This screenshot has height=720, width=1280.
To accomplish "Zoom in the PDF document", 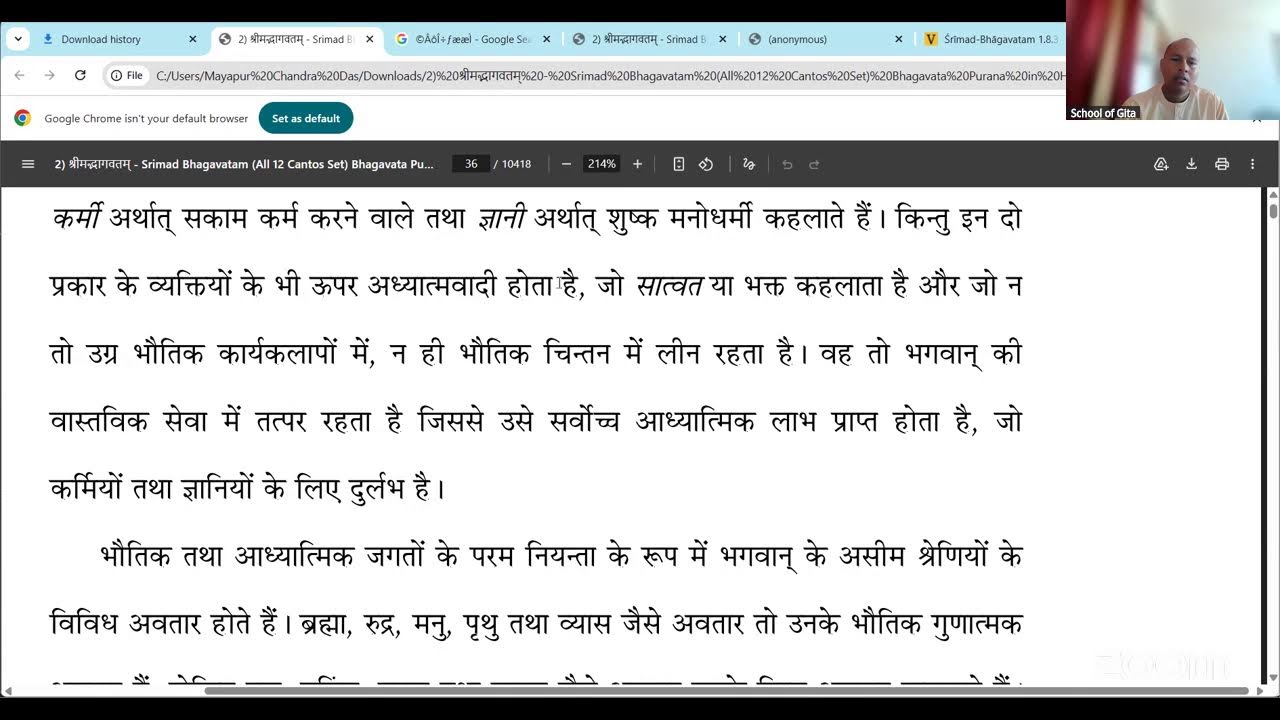I will [x=637, y=164].
